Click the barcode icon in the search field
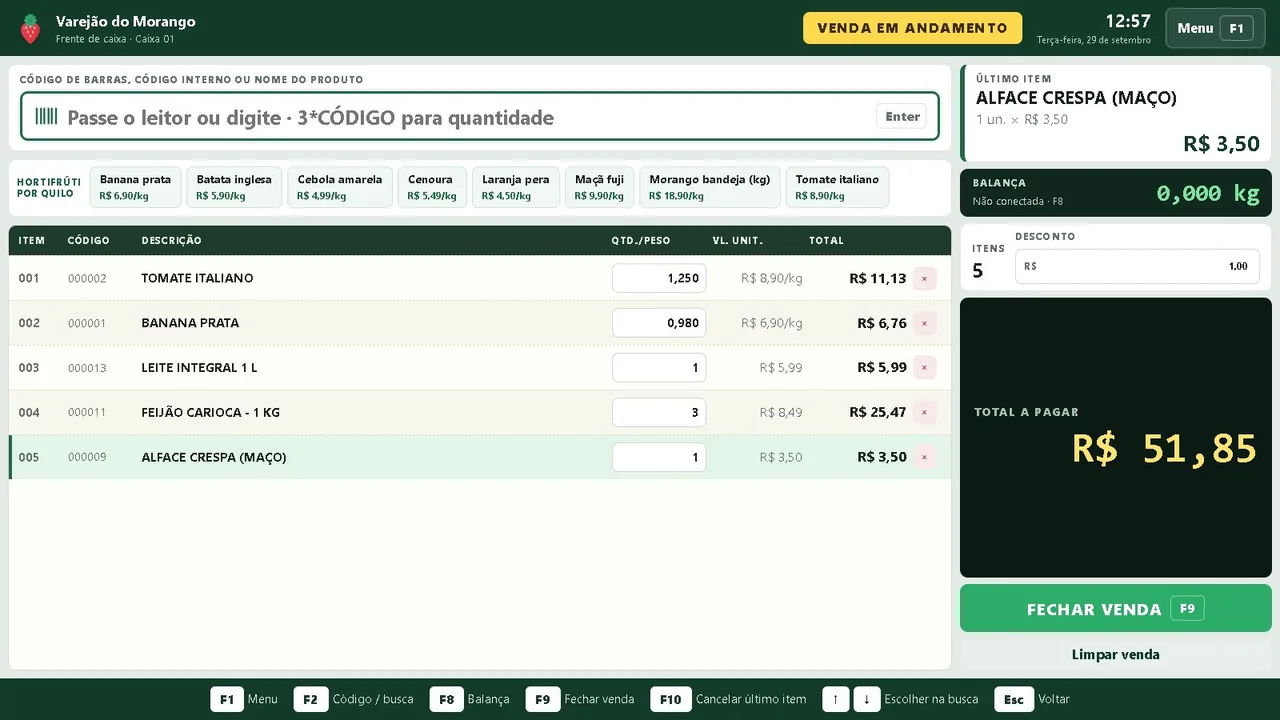 click(x=46, y=116)
